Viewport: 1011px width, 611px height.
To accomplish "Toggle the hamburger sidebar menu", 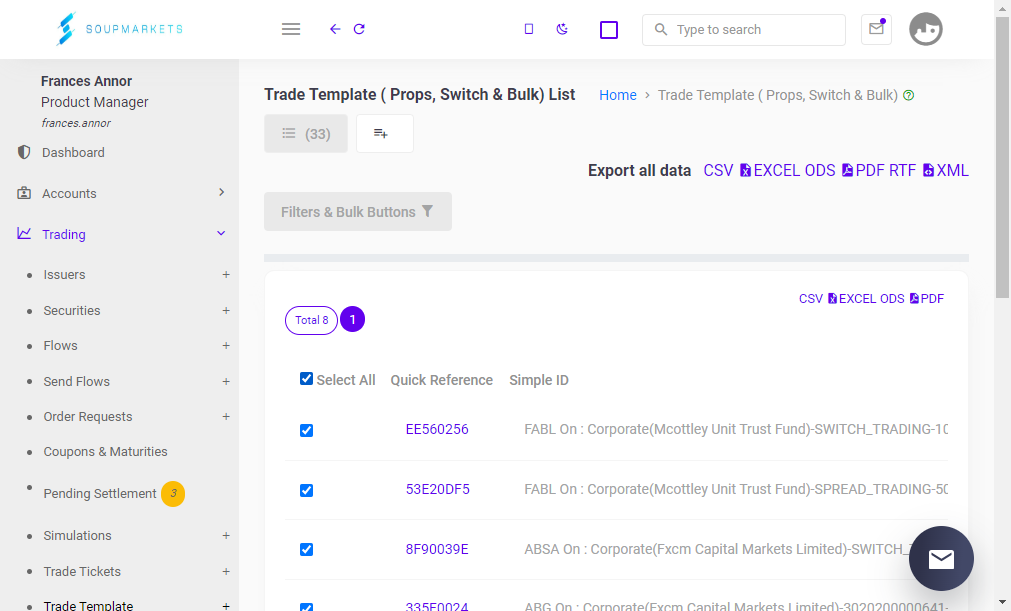I will (291, 29).
